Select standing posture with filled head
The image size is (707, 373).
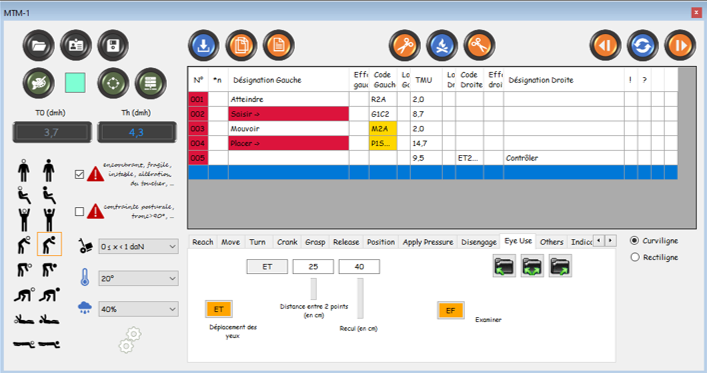tap(49, 170)
